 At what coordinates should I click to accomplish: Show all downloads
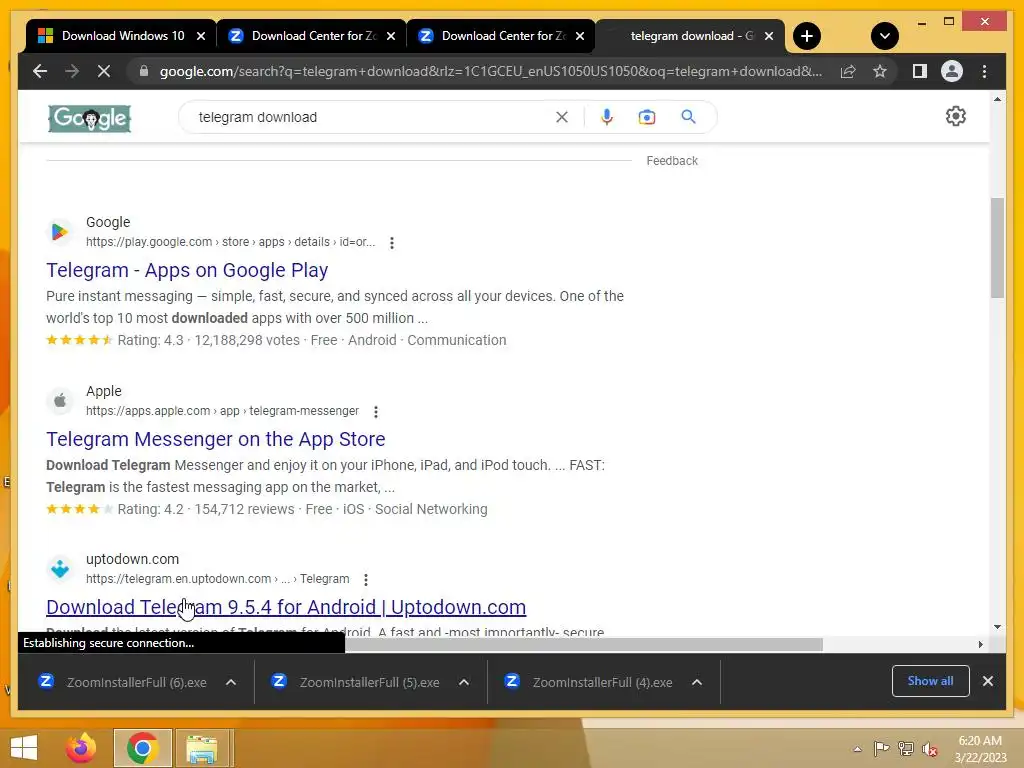[930, 681]
